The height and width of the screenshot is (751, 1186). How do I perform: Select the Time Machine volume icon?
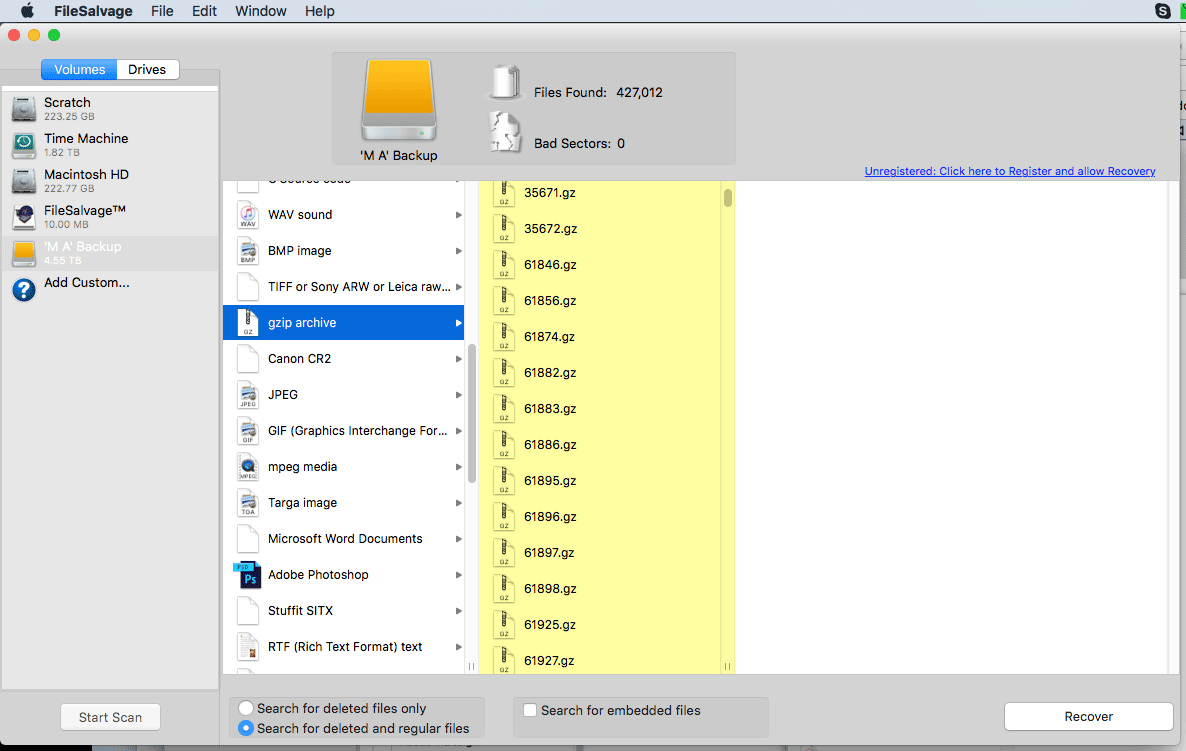pyautogui.click(x=23, y=144)
